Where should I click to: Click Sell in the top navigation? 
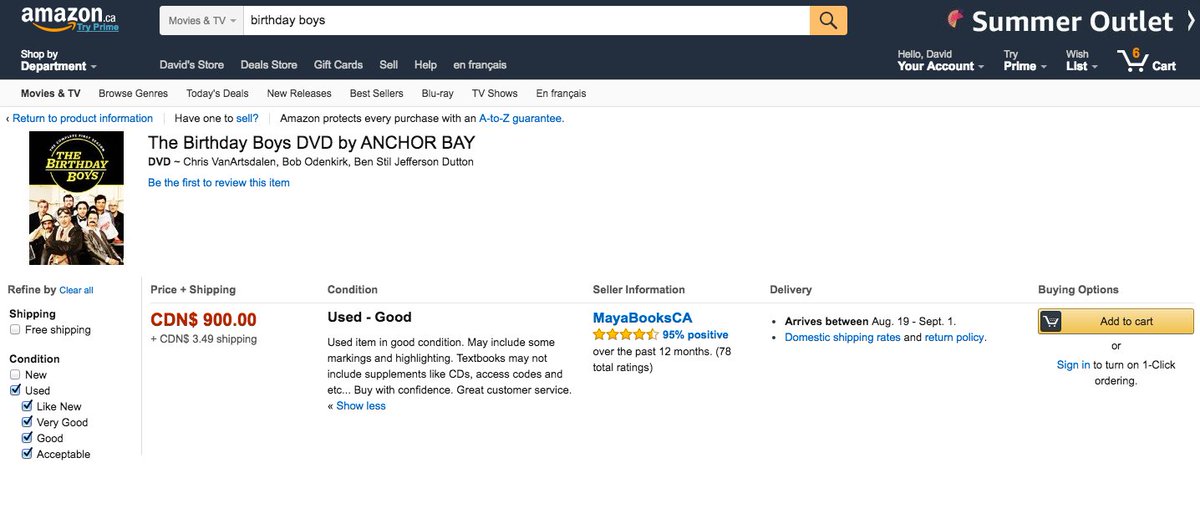(x=389, y=65)
